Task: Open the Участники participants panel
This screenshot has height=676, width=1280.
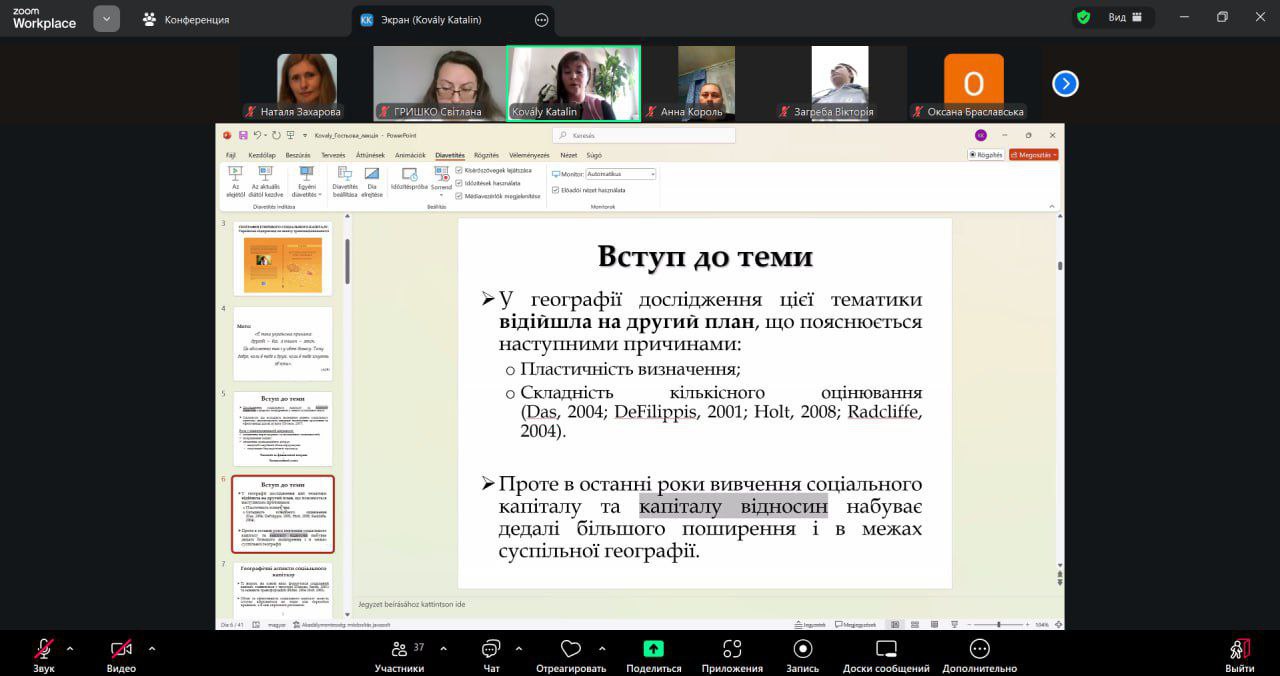Action: (400, 649)
